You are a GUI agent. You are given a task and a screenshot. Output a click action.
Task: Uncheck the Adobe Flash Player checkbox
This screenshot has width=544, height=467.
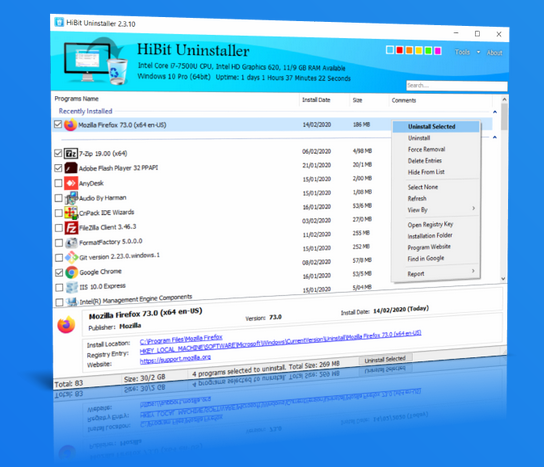coord(58,168)
